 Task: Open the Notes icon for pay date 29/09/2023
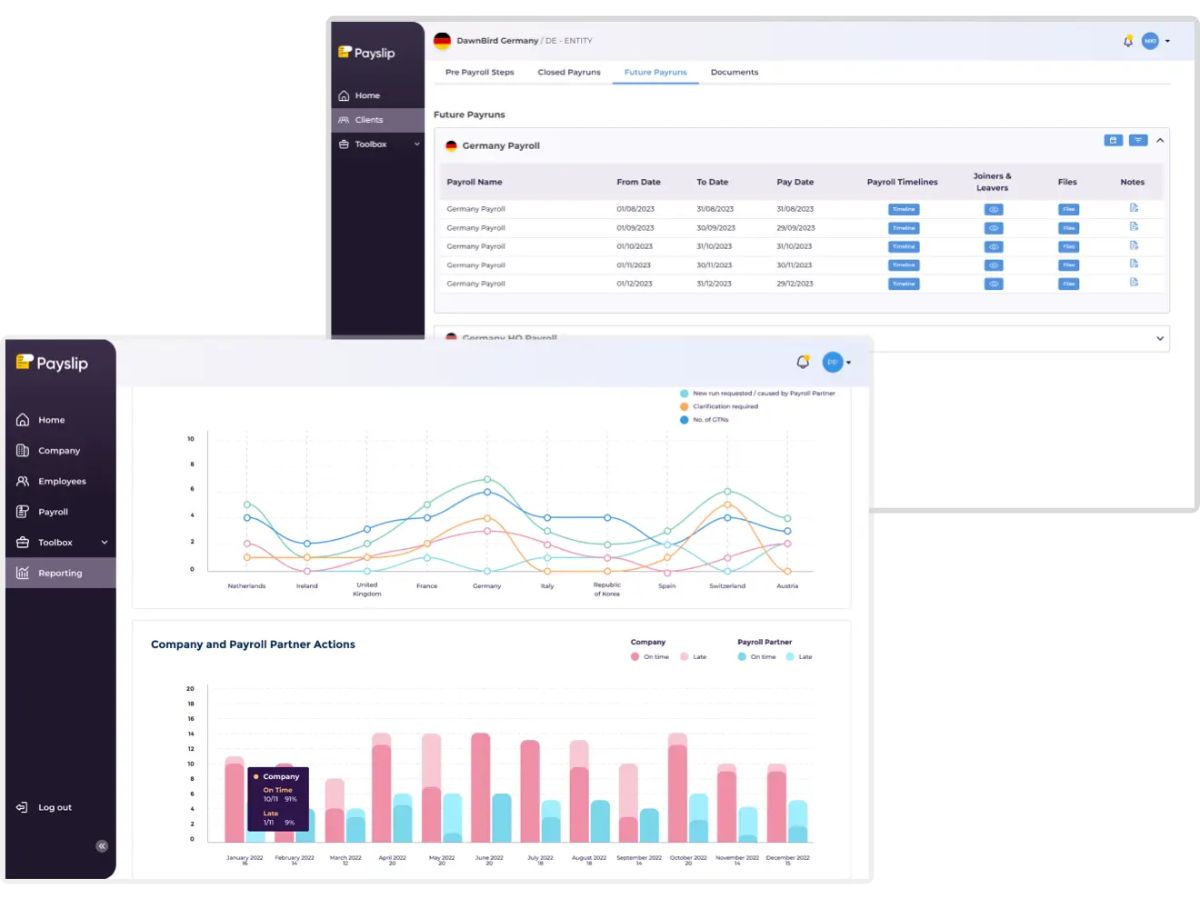[x=1134, y=227]
